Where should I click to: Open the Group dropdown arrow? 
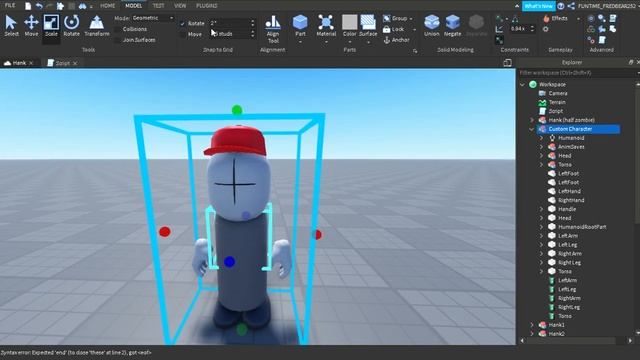(x=411, y=18)
